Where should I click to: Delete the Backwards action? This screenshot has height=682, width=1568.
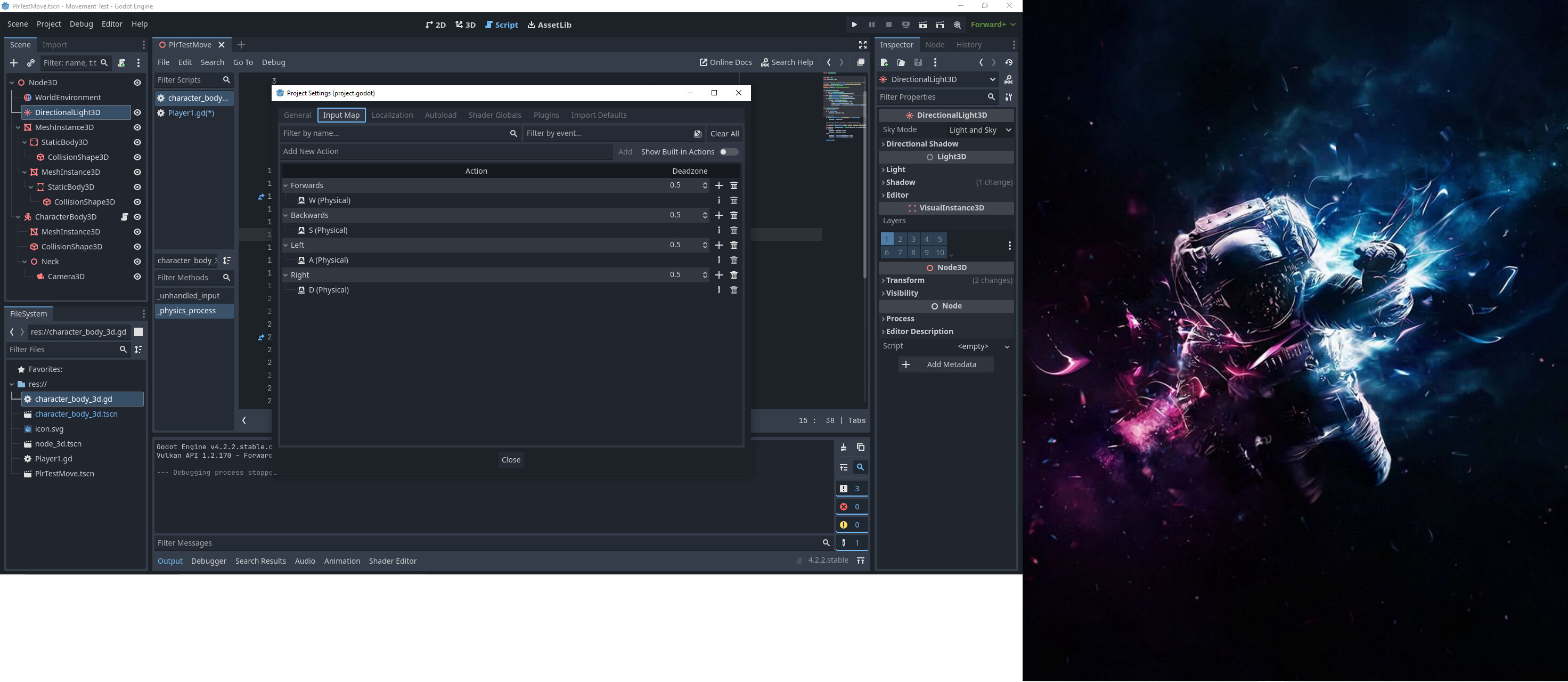tap(734, 216)
